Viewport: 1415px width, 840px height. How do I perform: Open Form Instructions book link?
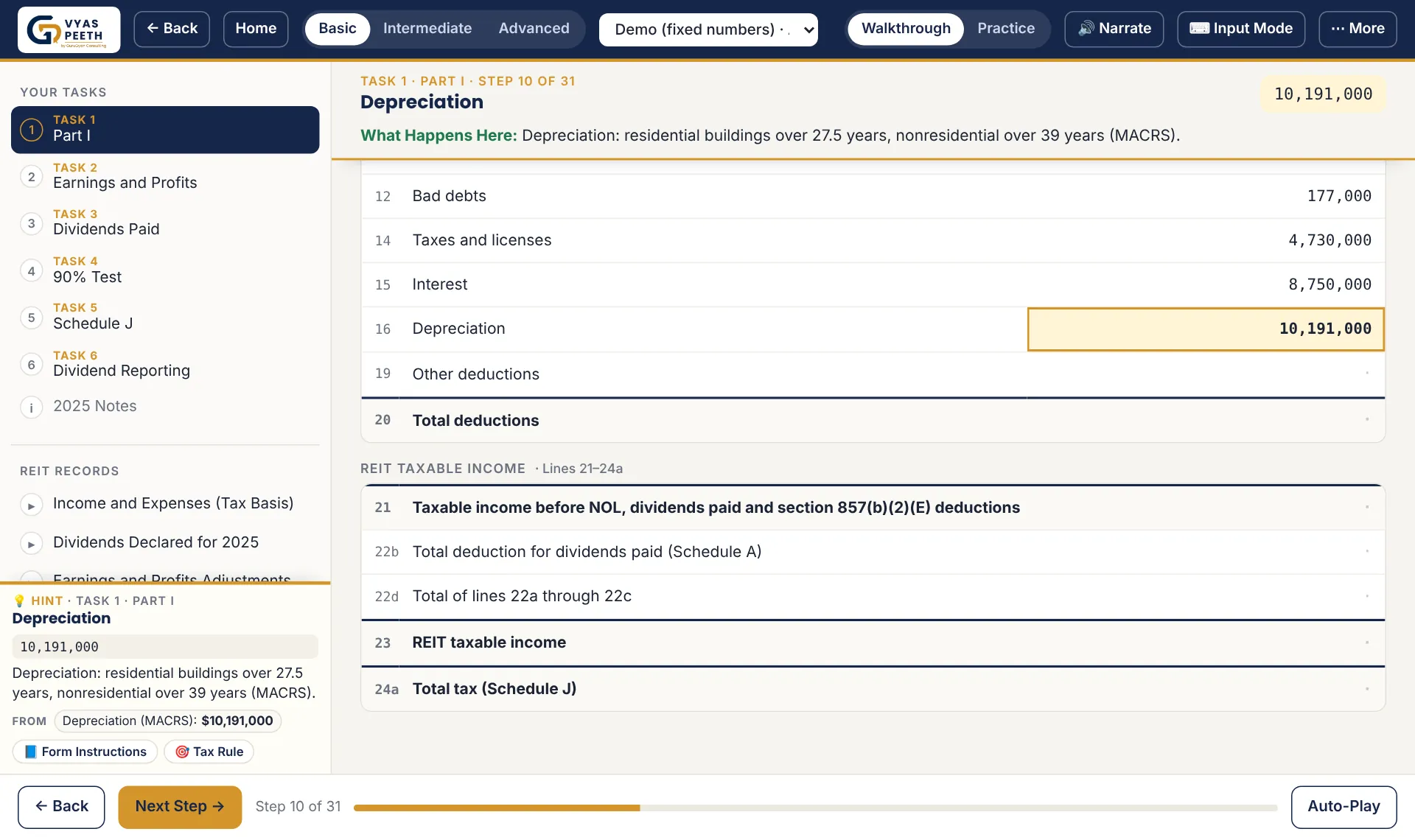(85, 752)
